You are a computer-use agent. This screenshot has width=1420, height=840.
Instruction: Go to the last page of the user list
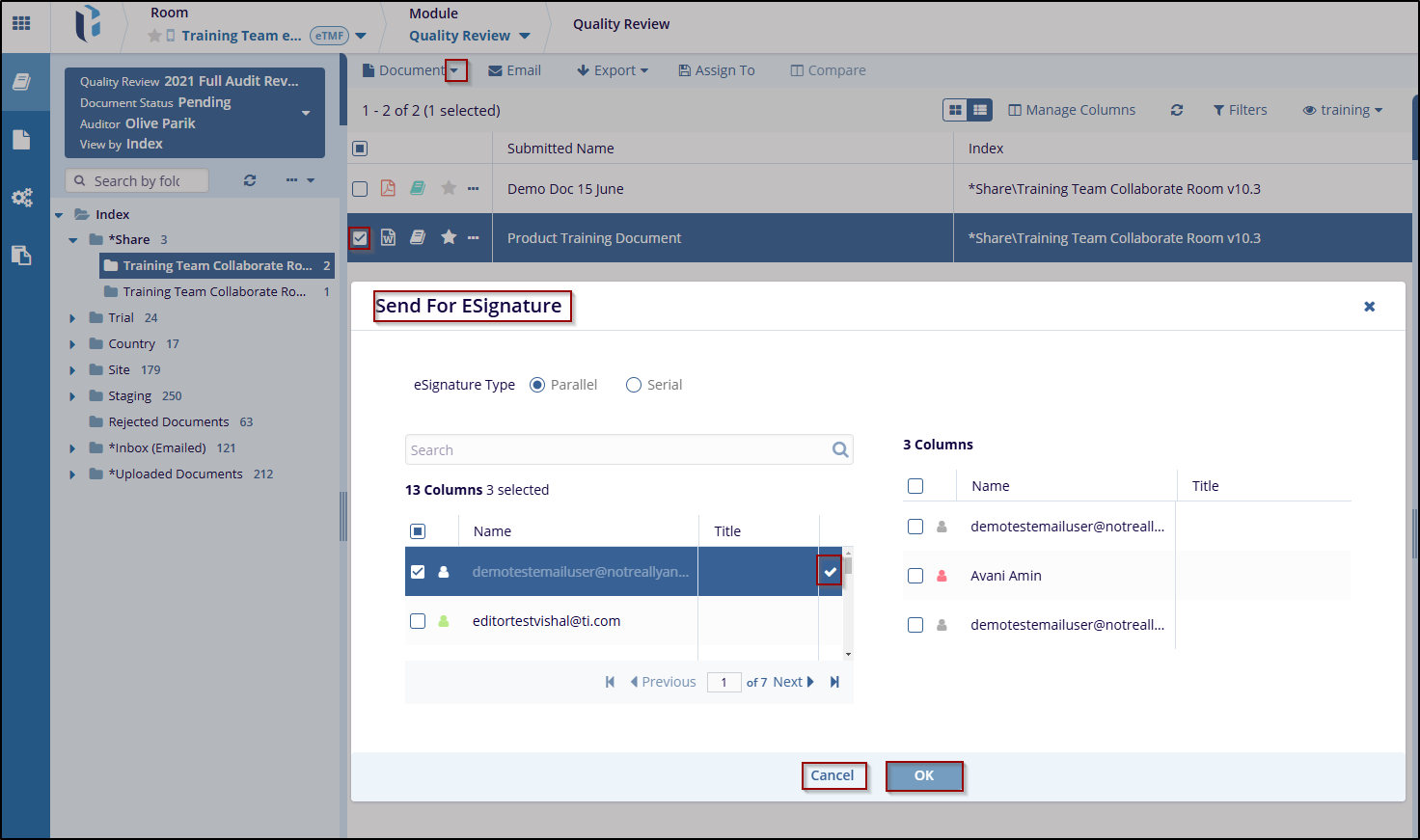click(x=834, y=682)
